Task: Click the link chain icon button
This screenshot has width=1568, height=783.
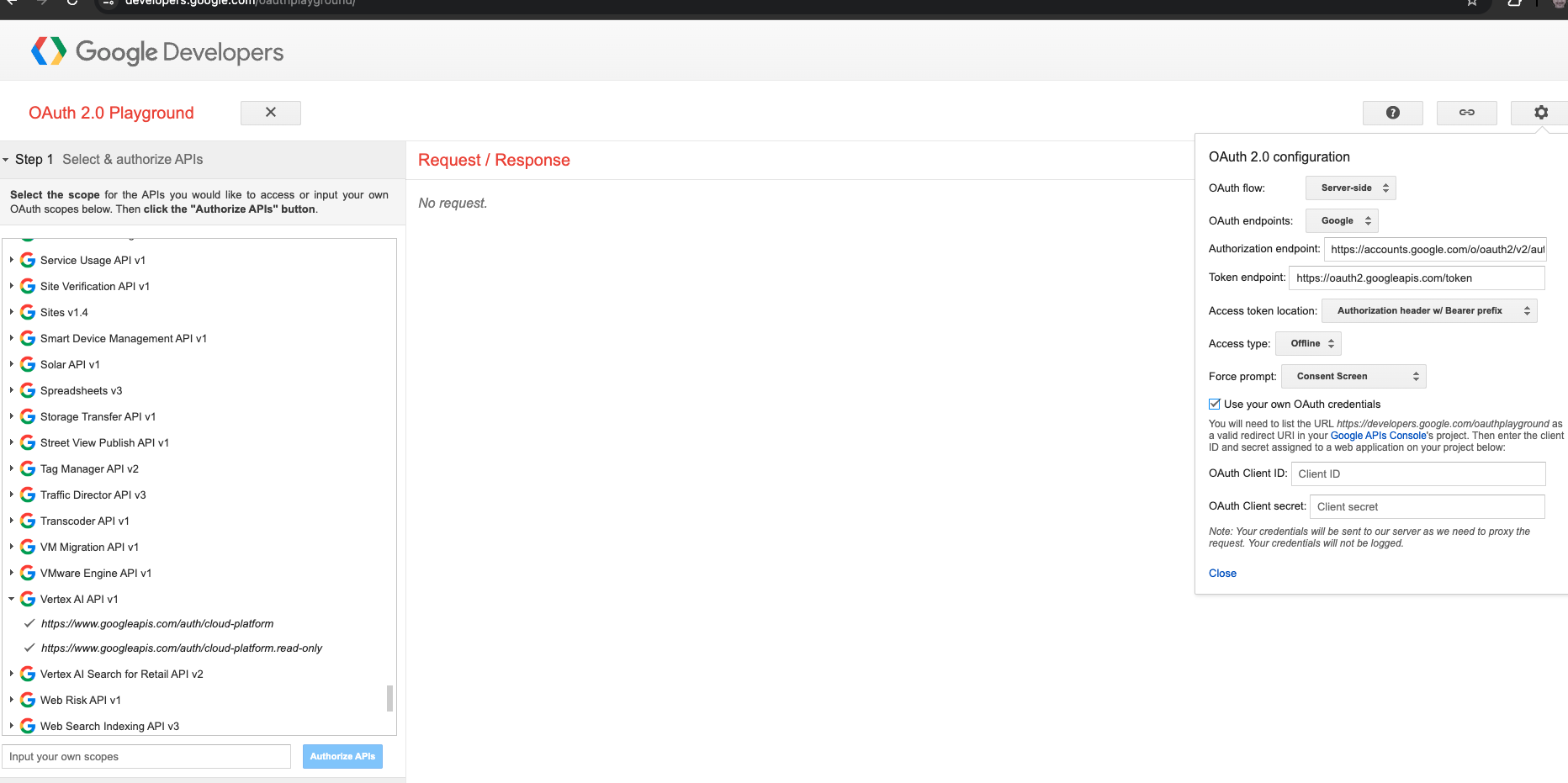Action: click(x=1466, y=113)
